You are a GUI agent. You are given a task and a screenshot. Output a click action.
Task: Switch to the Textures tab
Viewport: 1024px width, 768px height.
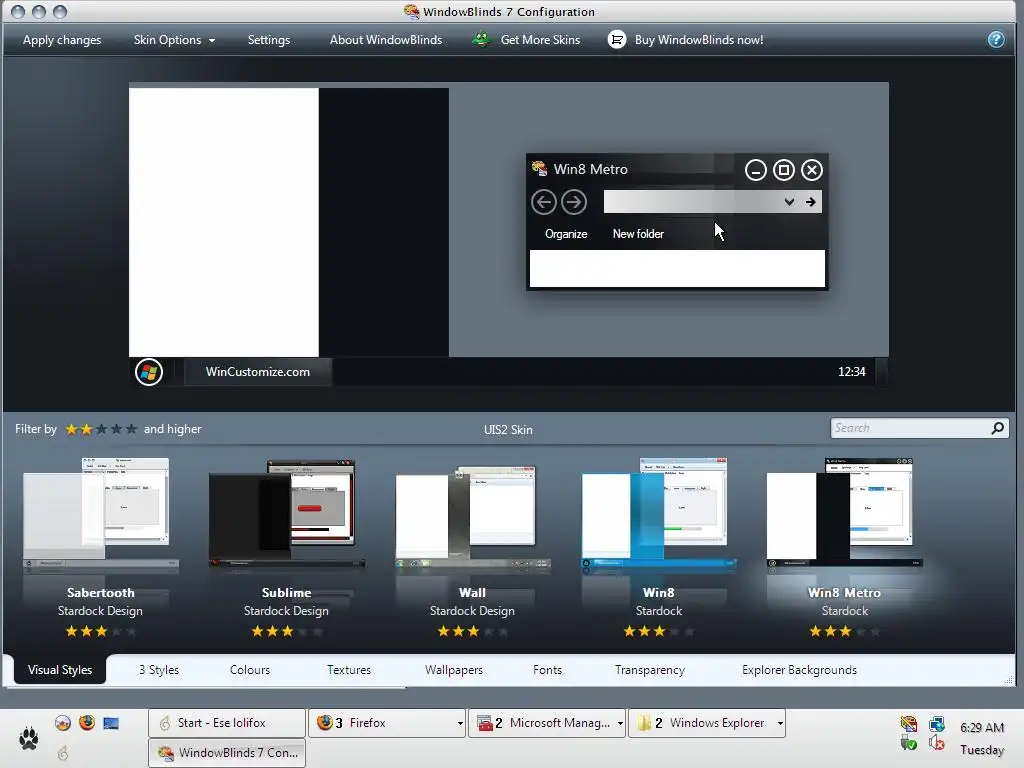click(349, 669)
